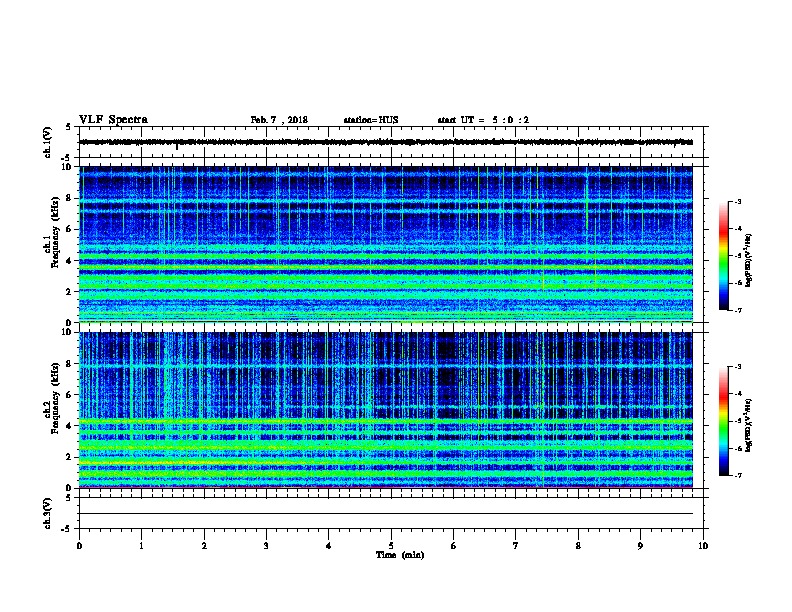Click the 'ch.3(V)' axis label
792x612 pixels.
[x=48, y=513]
